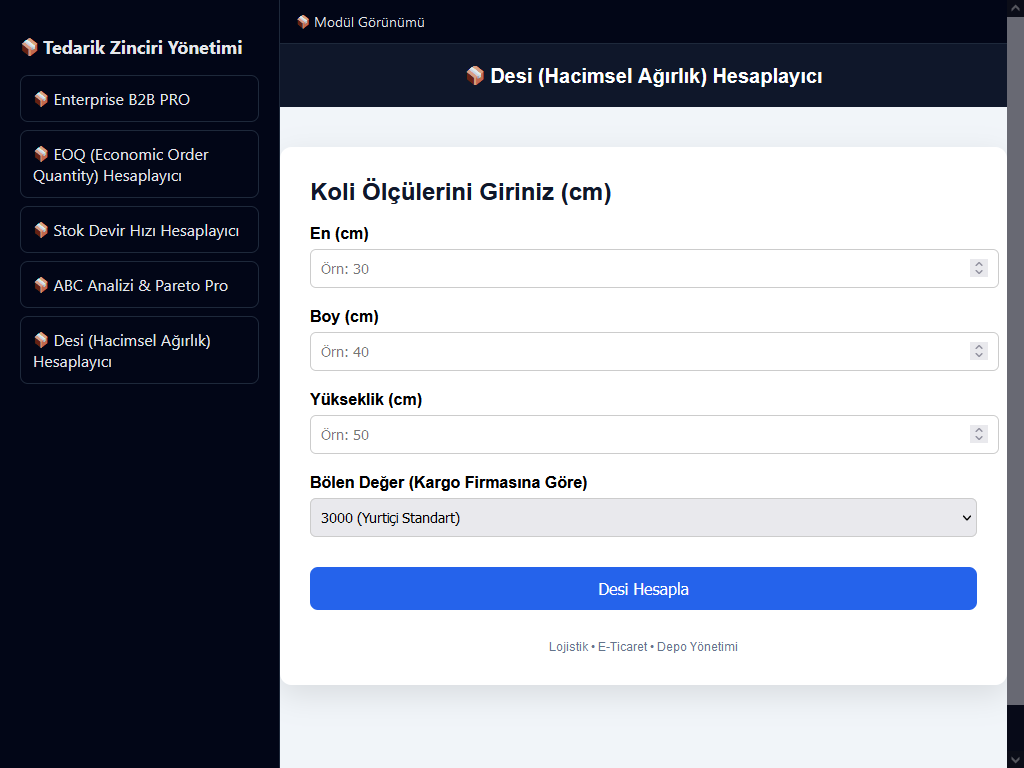Click the spinner control in Yükseklik field

pyautogui.click(x=978, y=435)
